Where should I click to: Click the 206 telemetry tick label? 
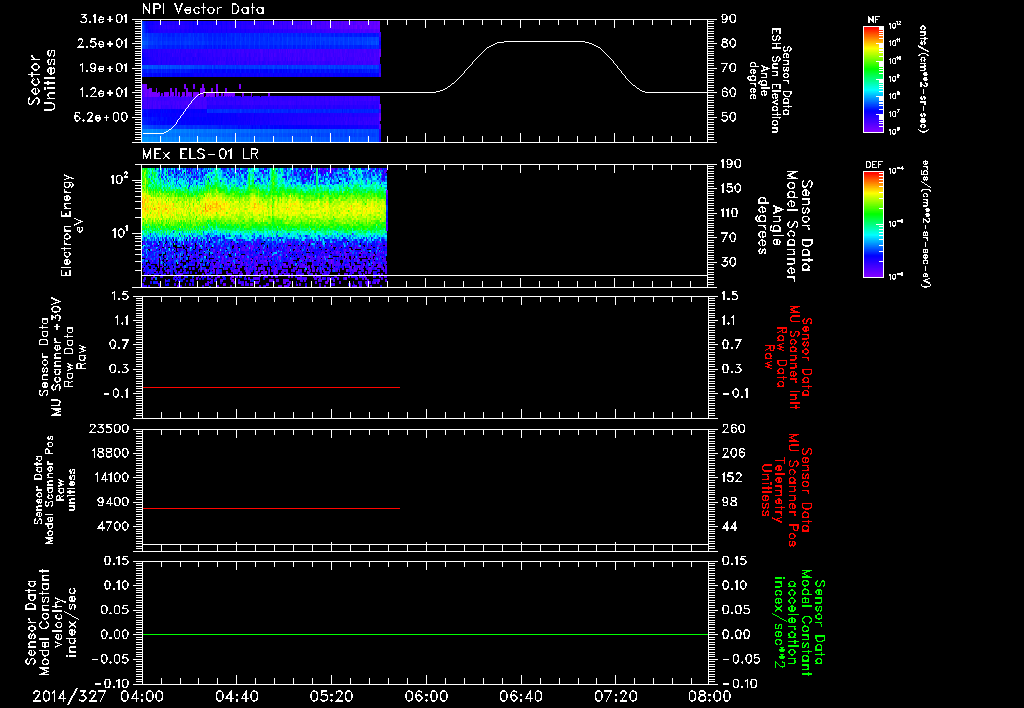(732, 453)
